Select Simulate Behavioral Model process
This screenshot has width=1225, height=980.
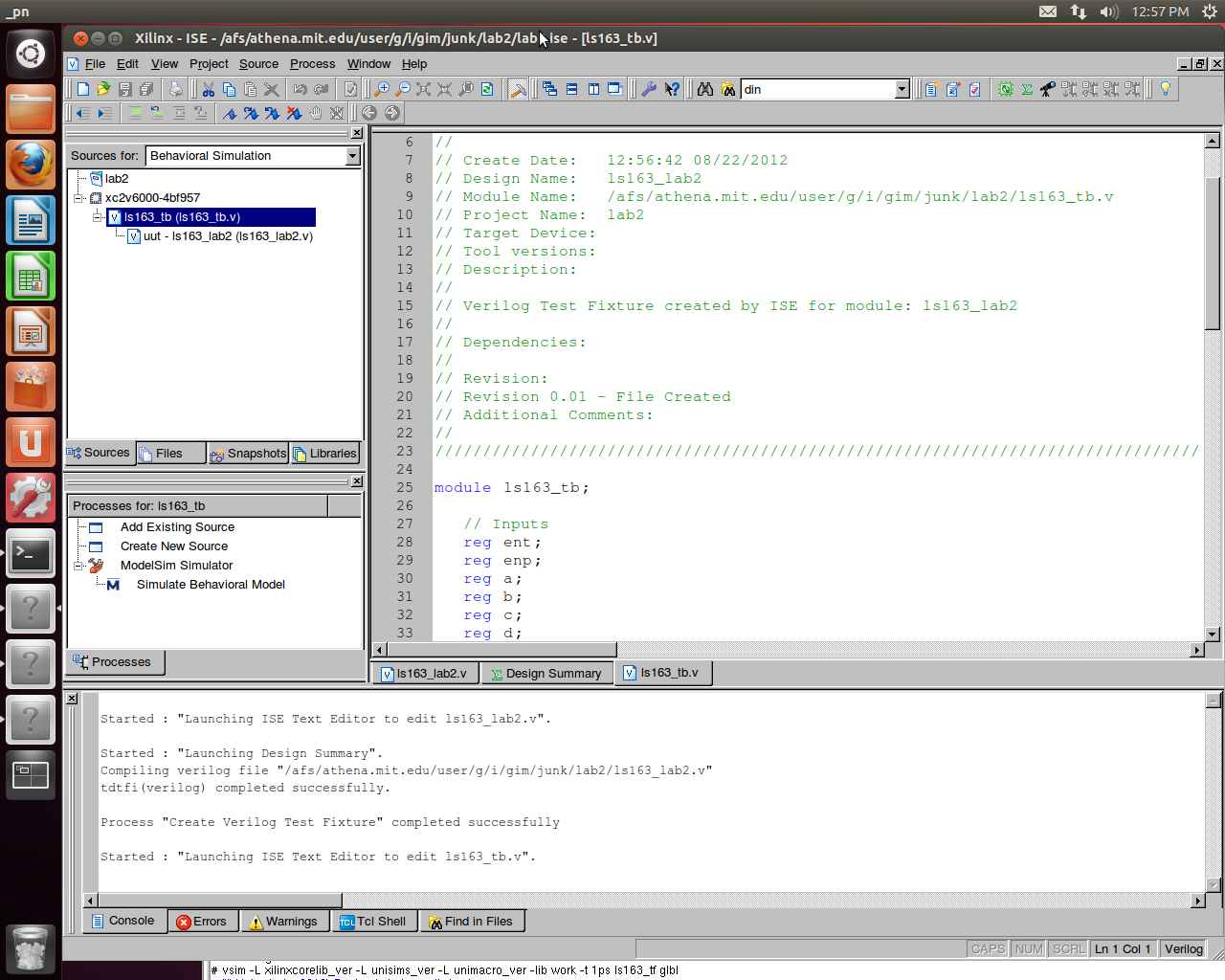point(211,585)
